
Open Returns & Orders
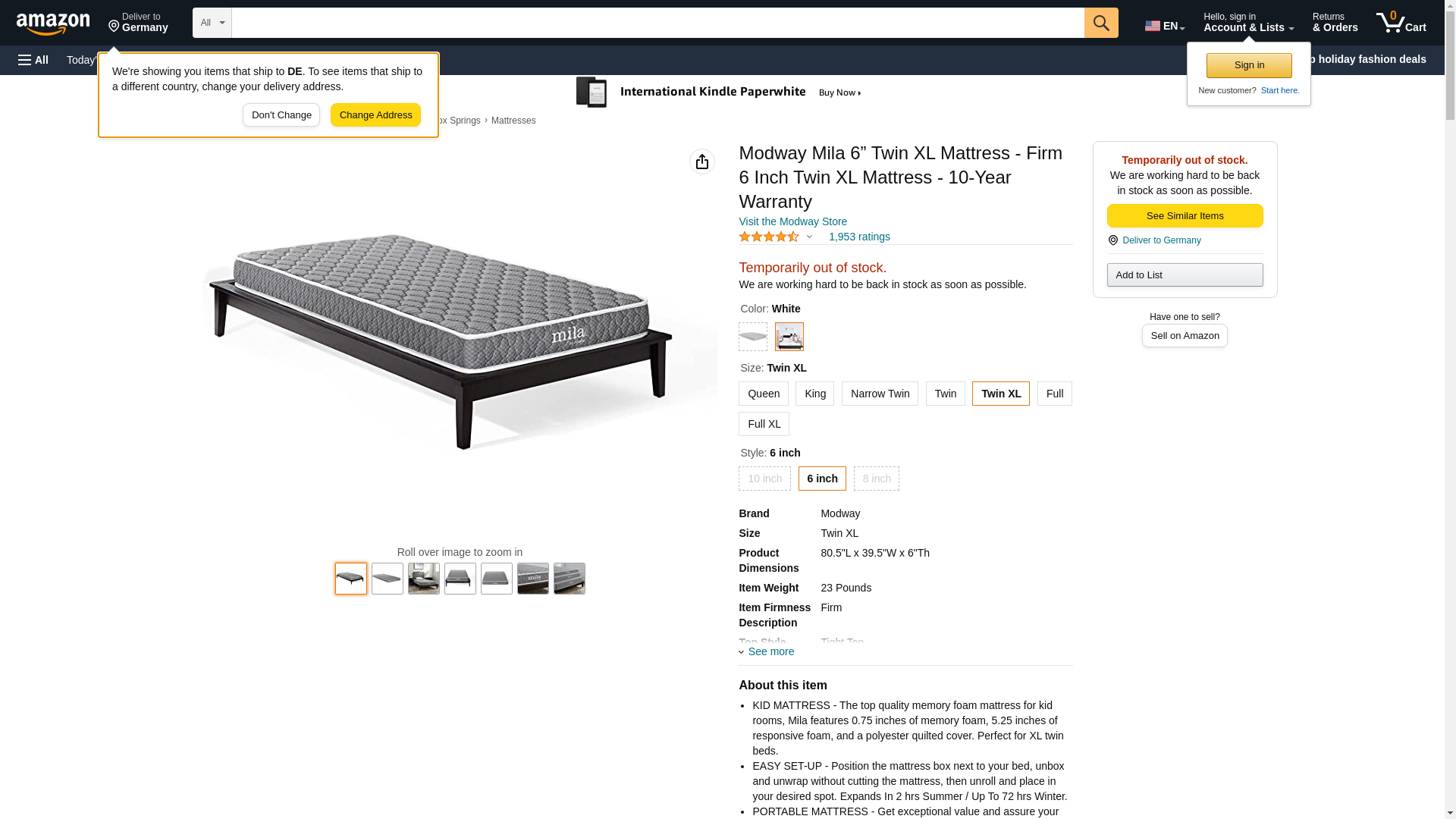coord(1335,23)
